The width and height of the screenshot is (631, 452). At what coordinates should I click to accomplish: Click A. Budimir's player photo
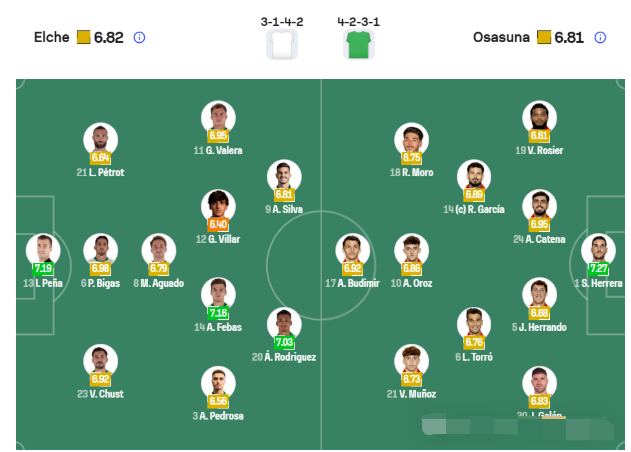coord(351,249)
